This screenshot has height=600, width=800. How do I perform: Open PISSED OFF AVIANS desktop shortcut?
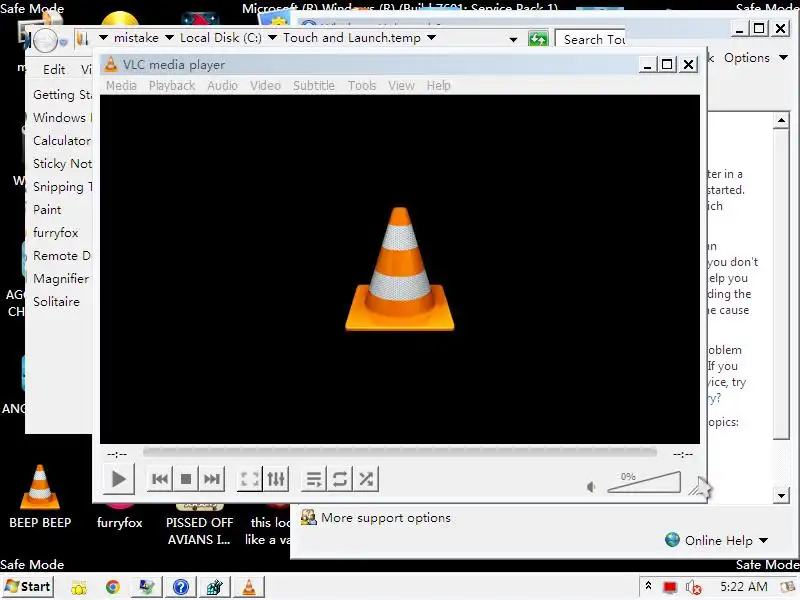tap(199, 526)
